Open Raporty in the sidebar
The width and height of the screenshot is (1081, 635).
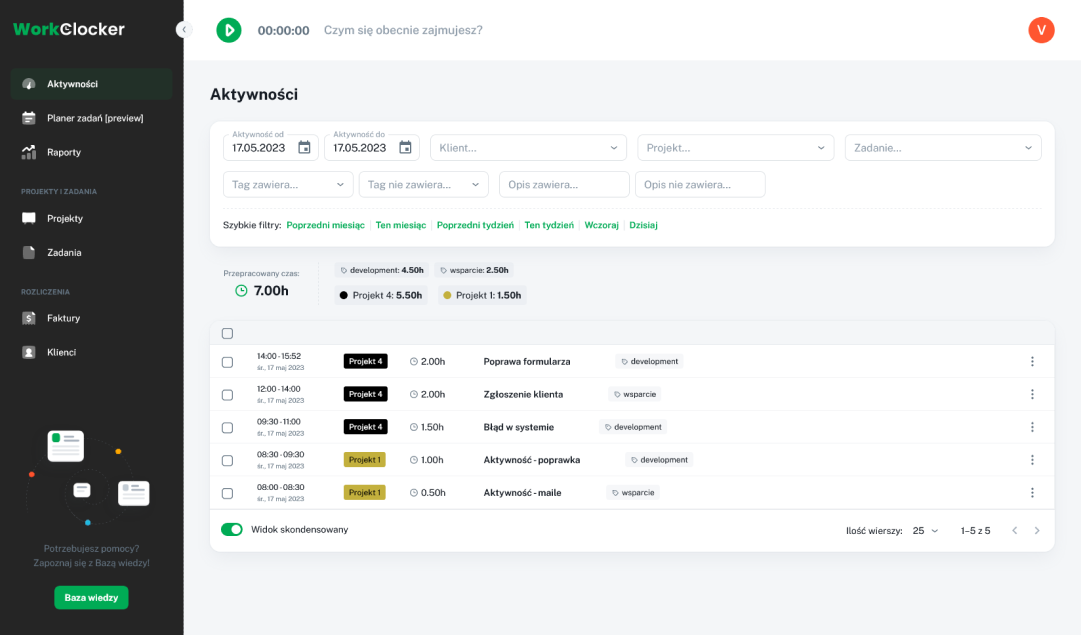(x=64, y=152)
